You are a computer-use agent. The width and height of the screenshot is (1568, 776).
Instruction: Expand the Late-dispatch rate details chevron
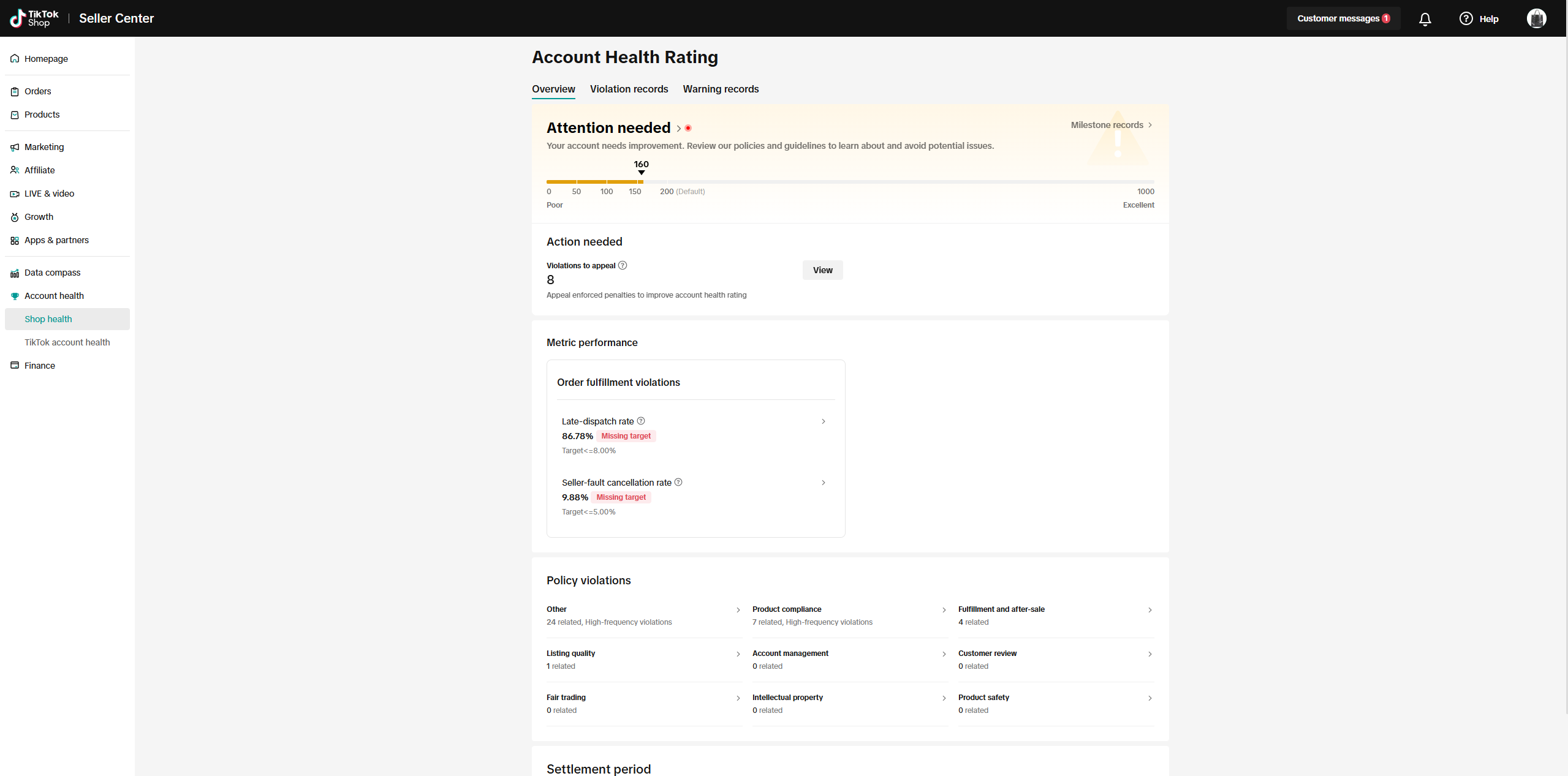(824, 421)
